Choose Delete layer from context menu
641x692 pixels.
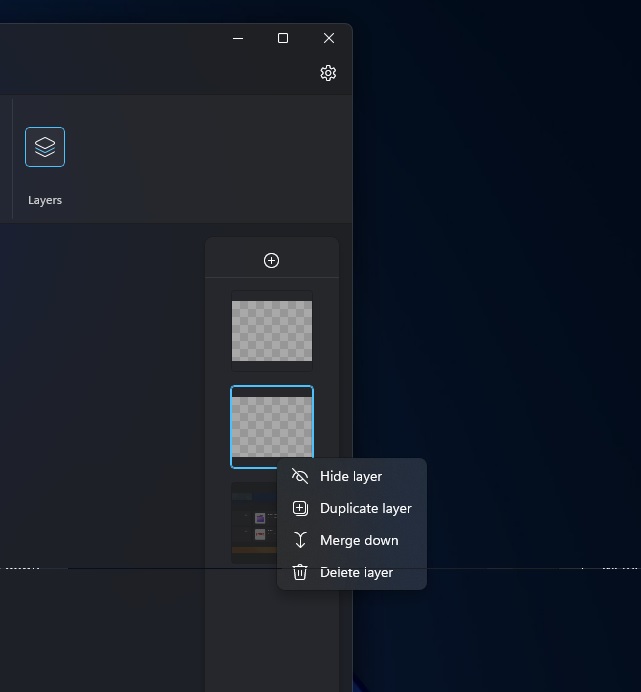pos(351,572)
